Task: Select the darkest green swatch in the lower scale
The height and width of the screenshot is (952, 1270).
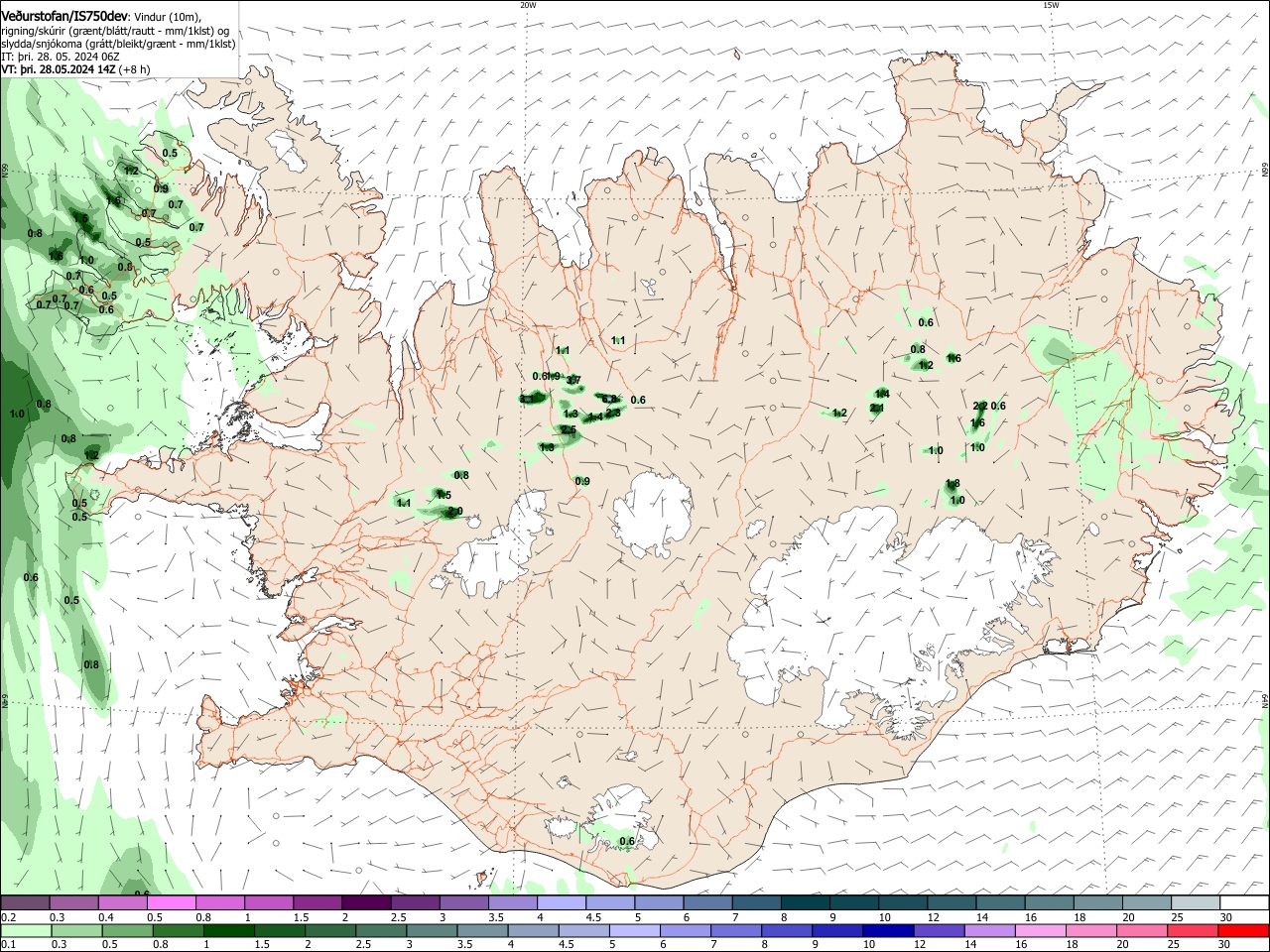Action: coord(228,930)
